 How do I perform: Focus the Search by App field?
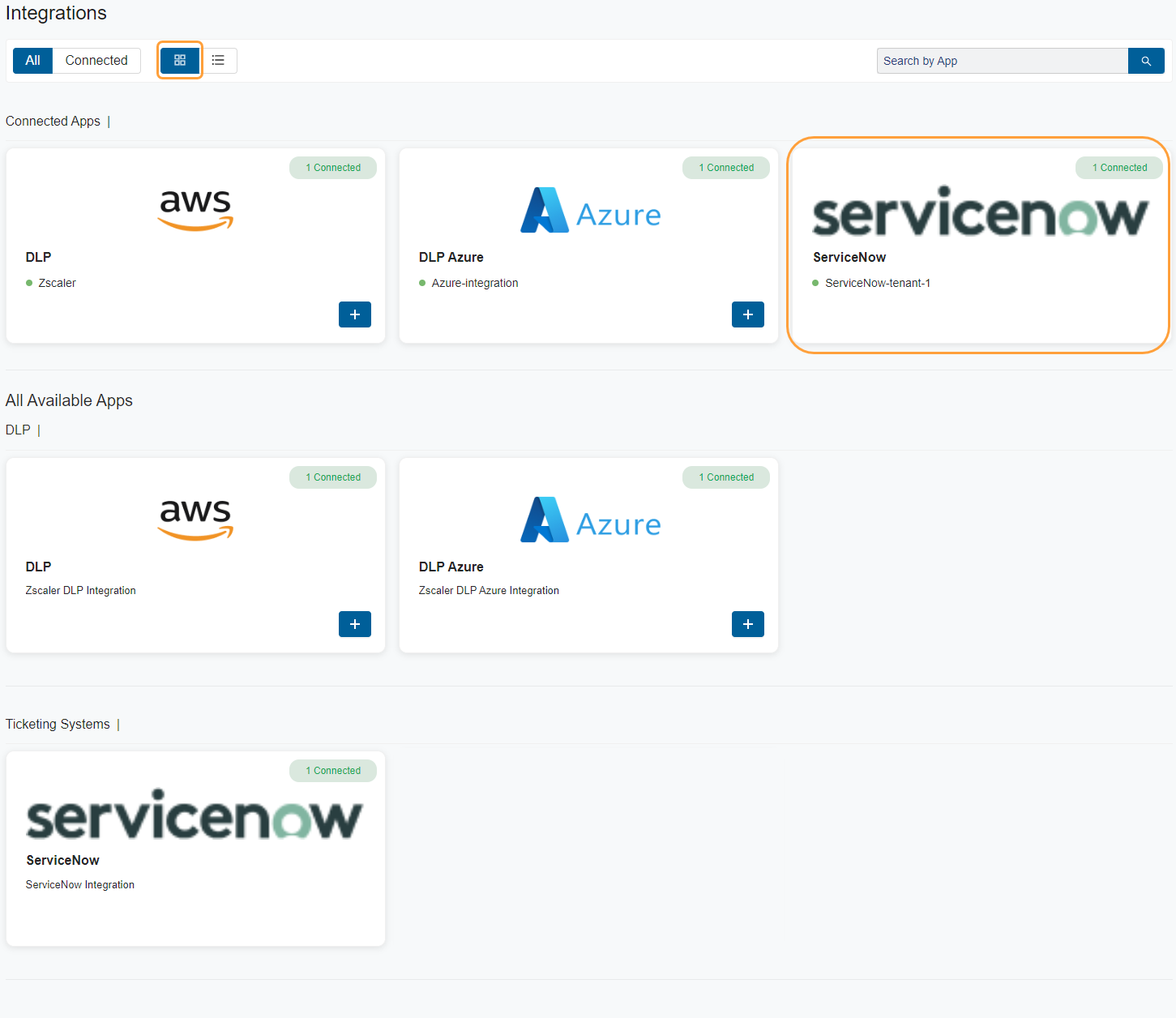[x=1002, y=61]
